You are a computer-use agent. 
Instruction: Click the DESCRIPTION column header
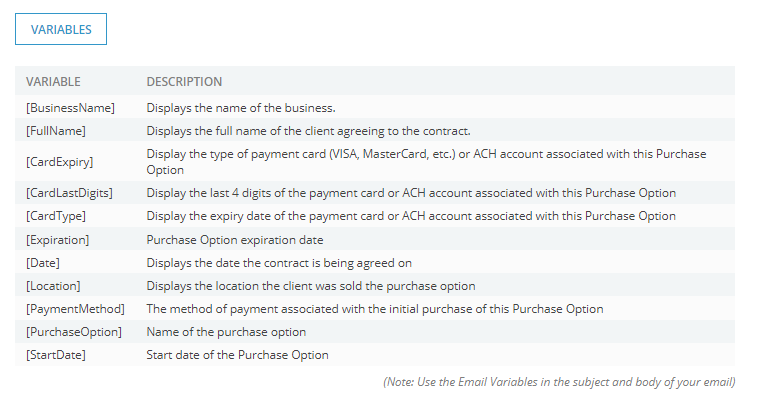[x=184, y=81]
